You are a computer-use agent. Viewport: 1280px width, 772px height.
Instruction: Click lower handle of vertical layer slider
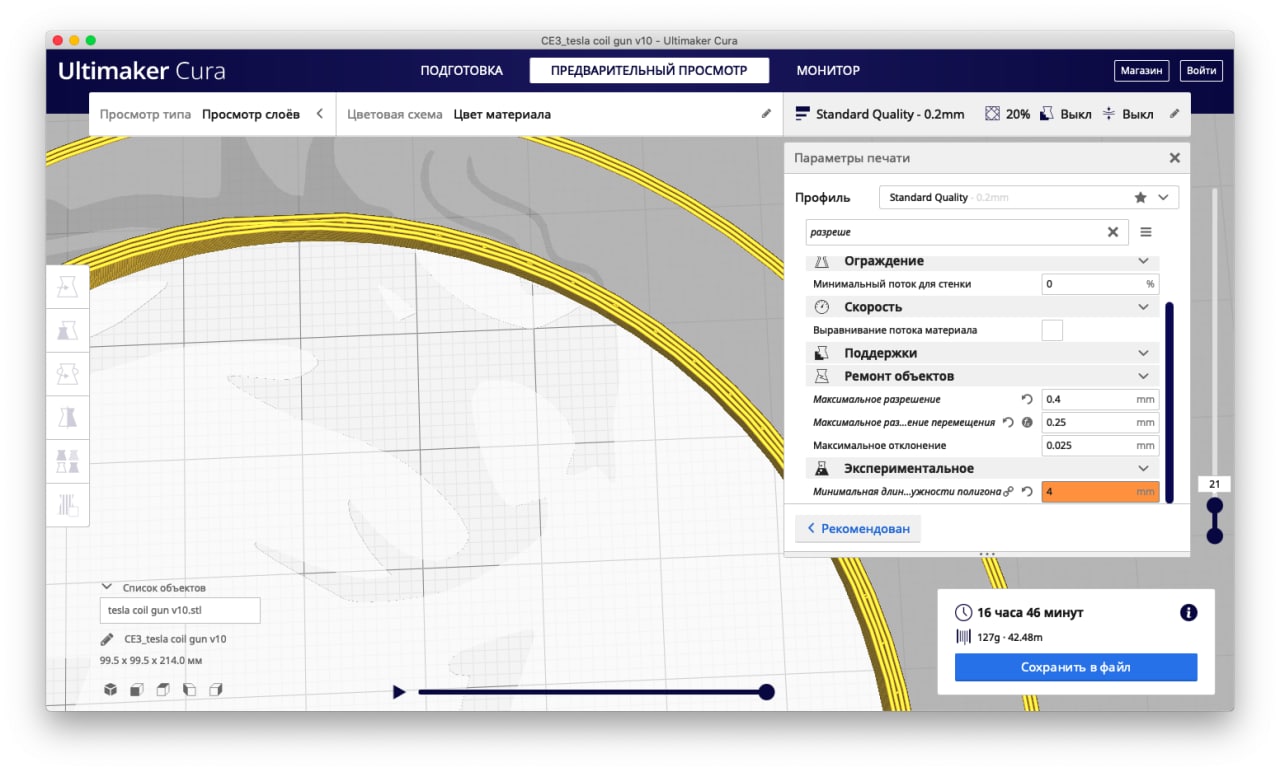1215,536
